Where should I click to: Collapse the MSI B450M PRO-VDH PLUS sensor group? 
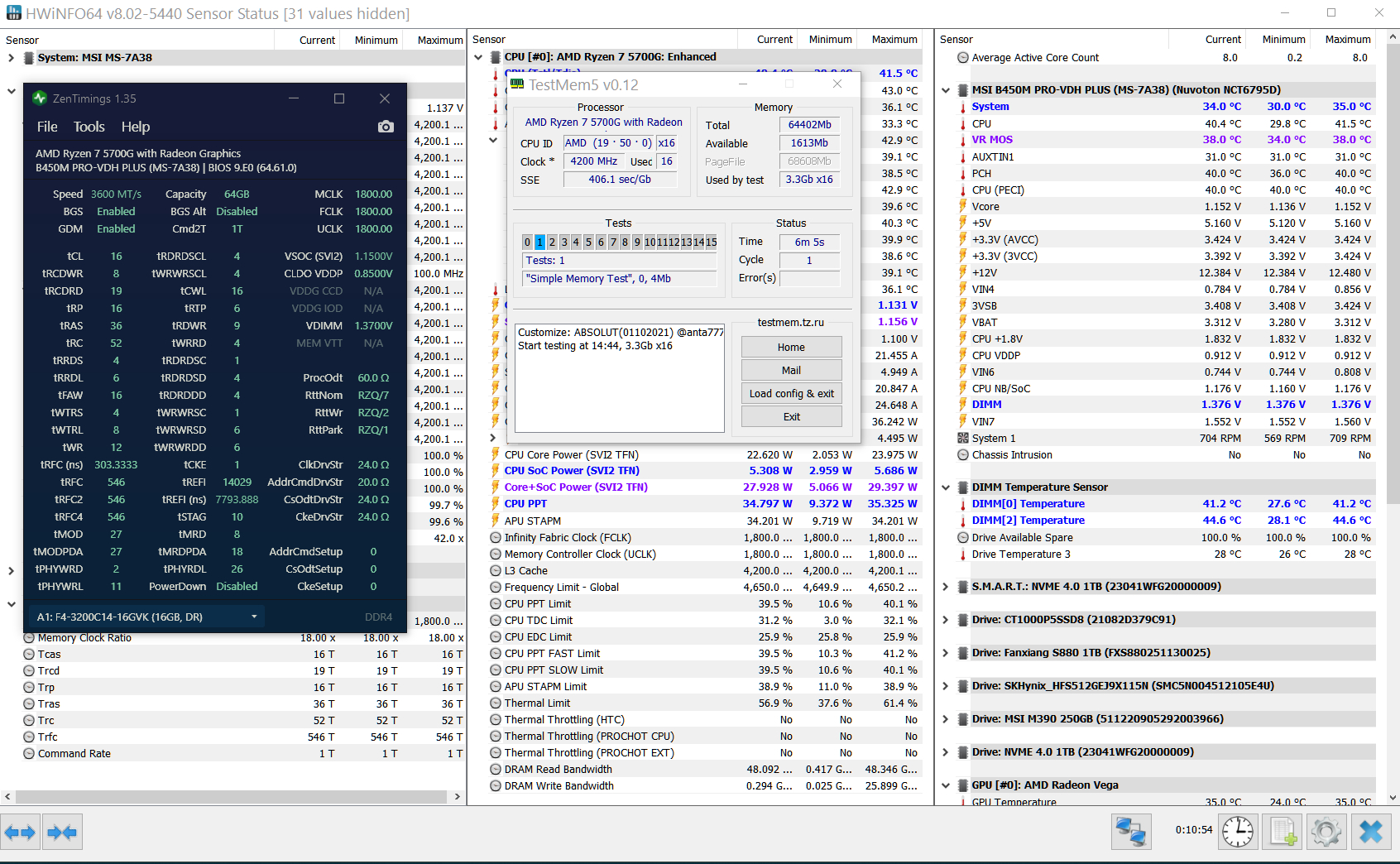946,90
